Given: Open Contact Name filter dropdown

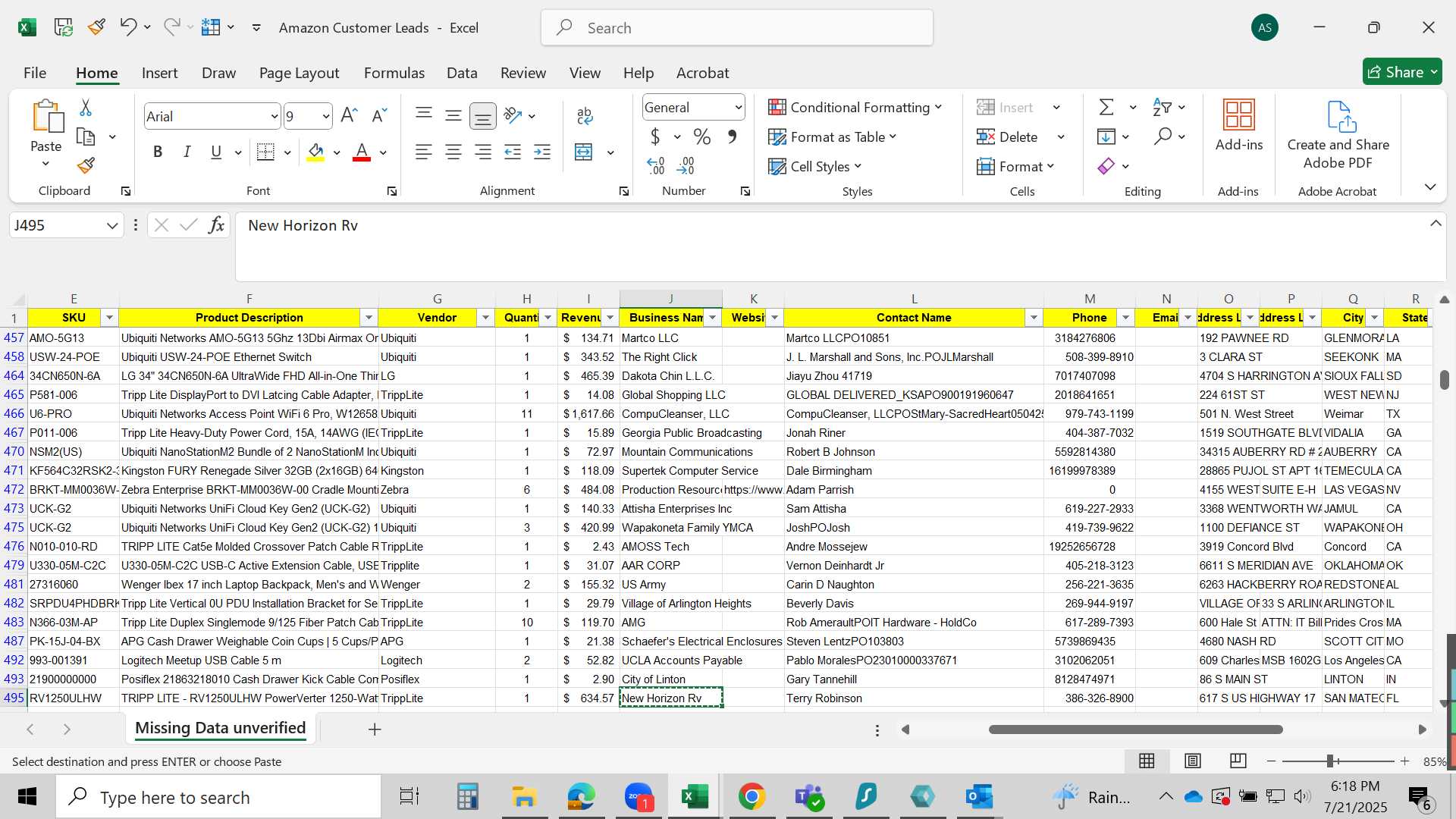Looking at the screenshot, I should pos(1034,317).
